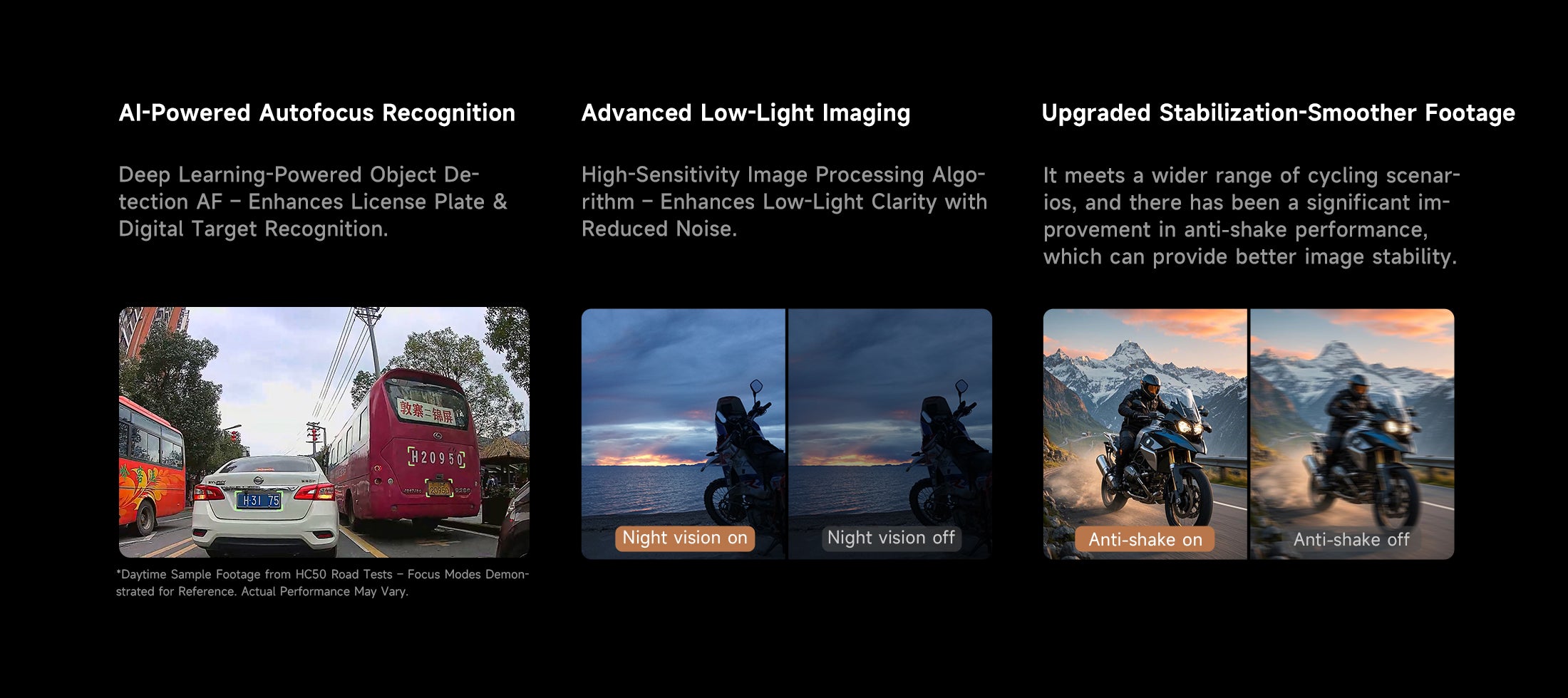1568x698 pixels.
Task: Click the High-Sensitivity Image Processing description
Action: pyautogui.click(x=784, y=202)
